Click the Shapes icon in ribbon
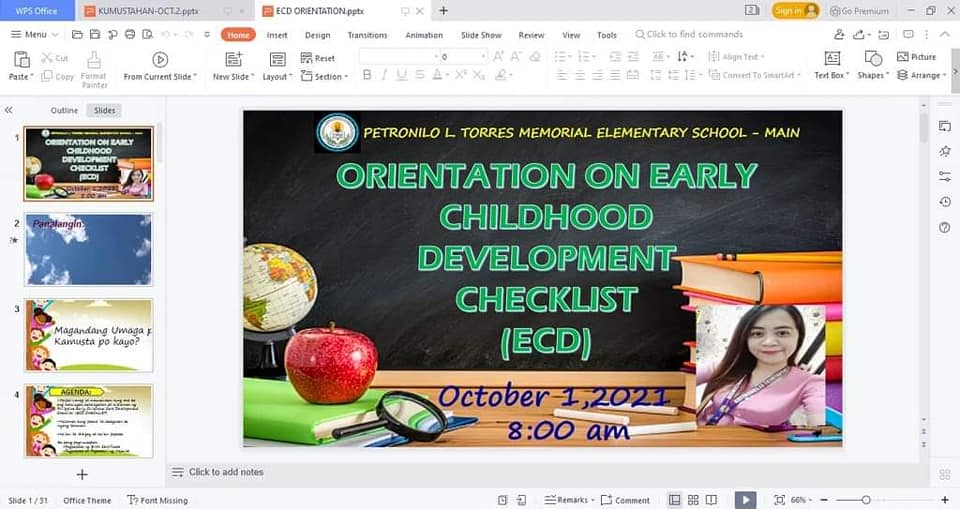The image size is (960, 509). point(873,58)
